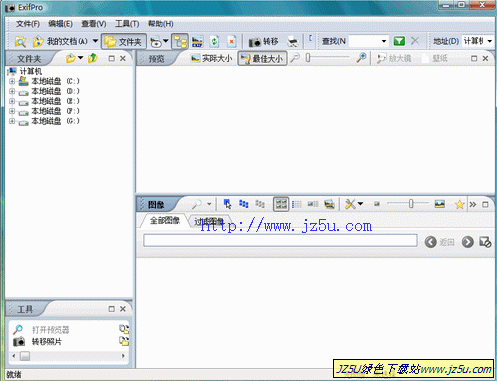Click the preview zoom-out magnifier icon

point(294,58)
